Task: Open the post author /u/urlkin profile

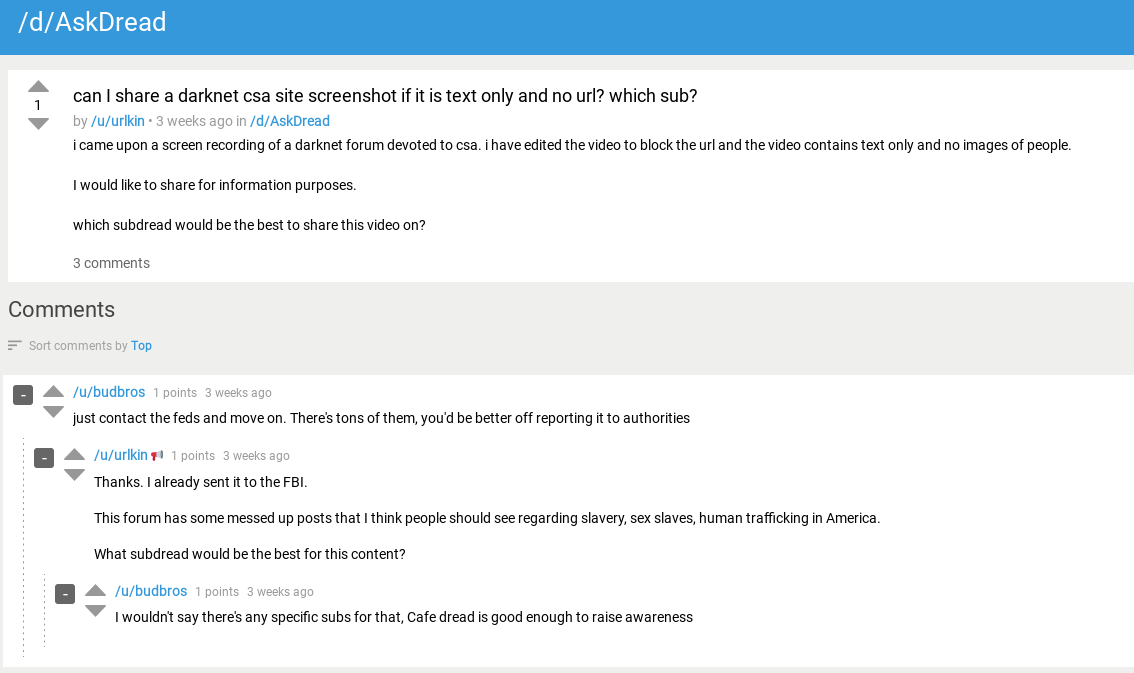Action: pos(118,121)
